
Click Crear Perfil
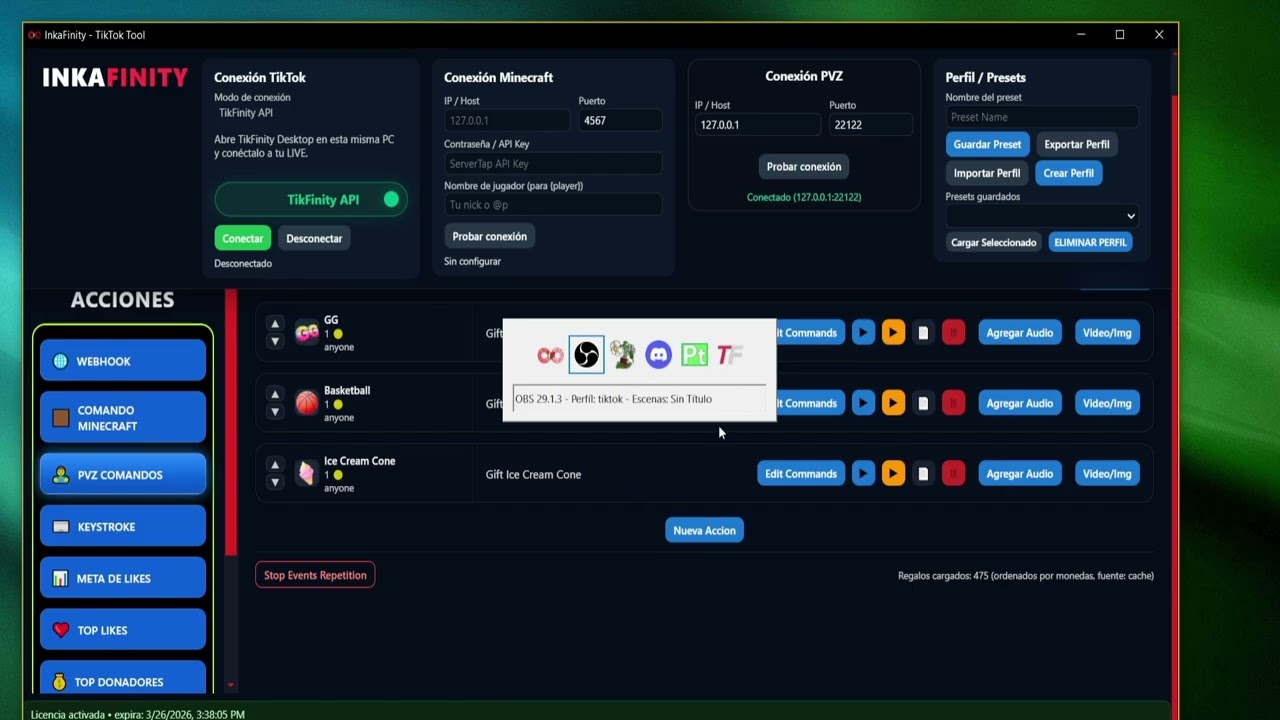[1069, 173]
